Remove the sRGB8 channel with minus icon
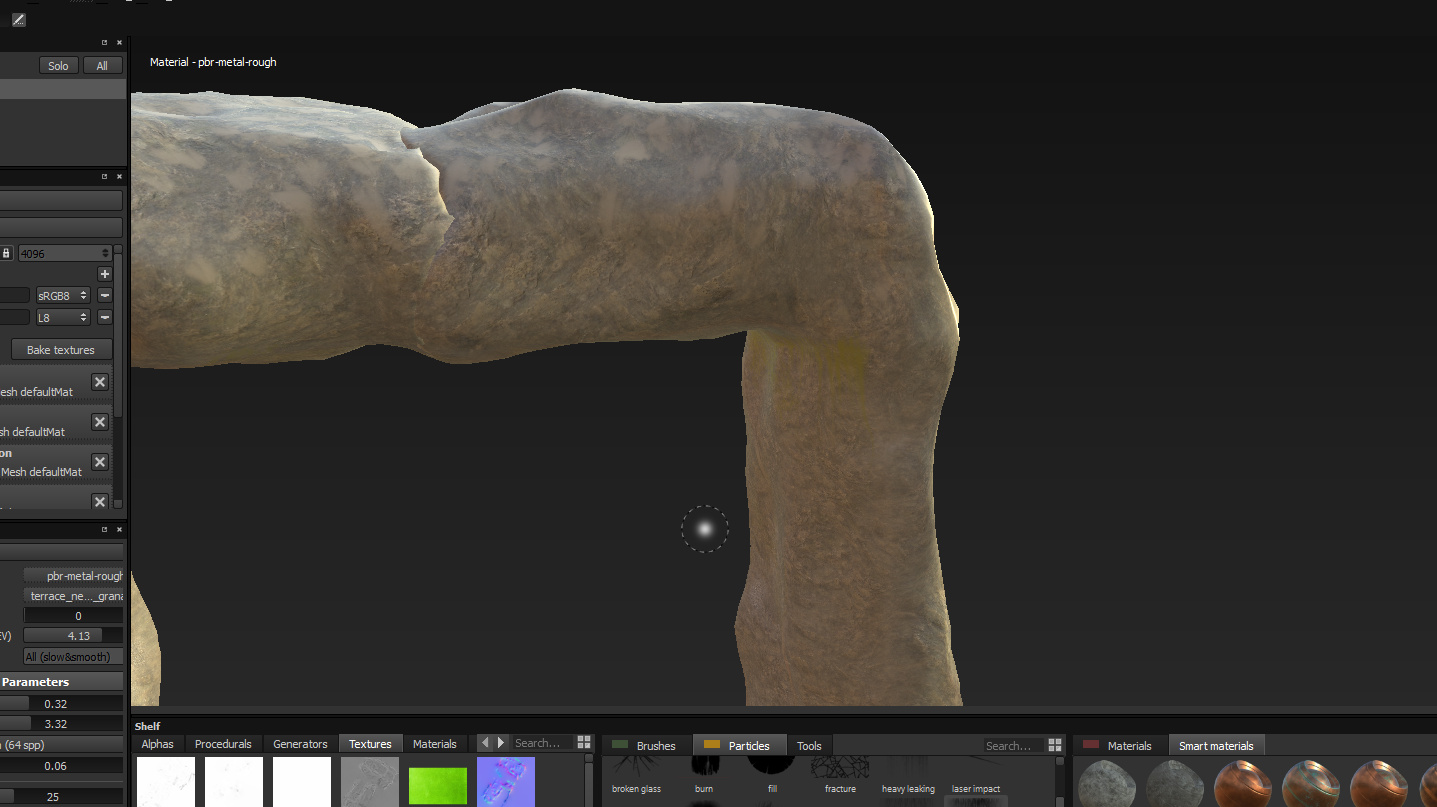 [x=104, y=295]
